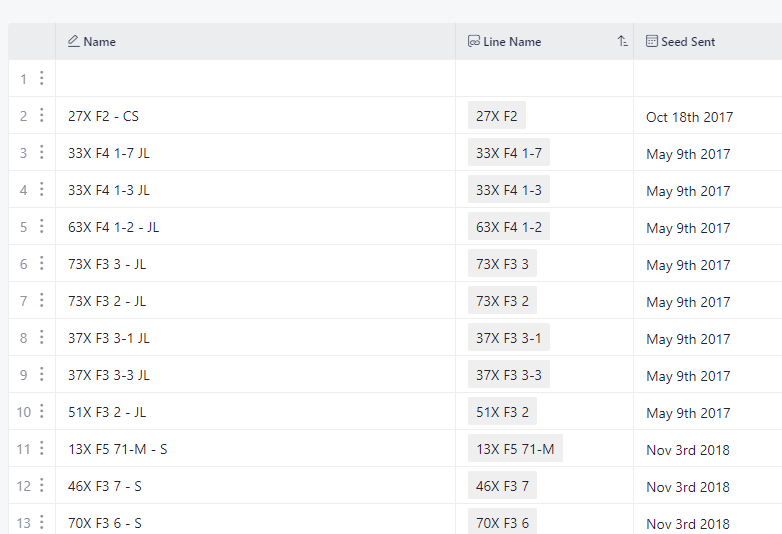This screenshot has height=534, width=782.
Task: Select the name cell "33X F4 1-7 JL"
Action: [x=255, y=153]
